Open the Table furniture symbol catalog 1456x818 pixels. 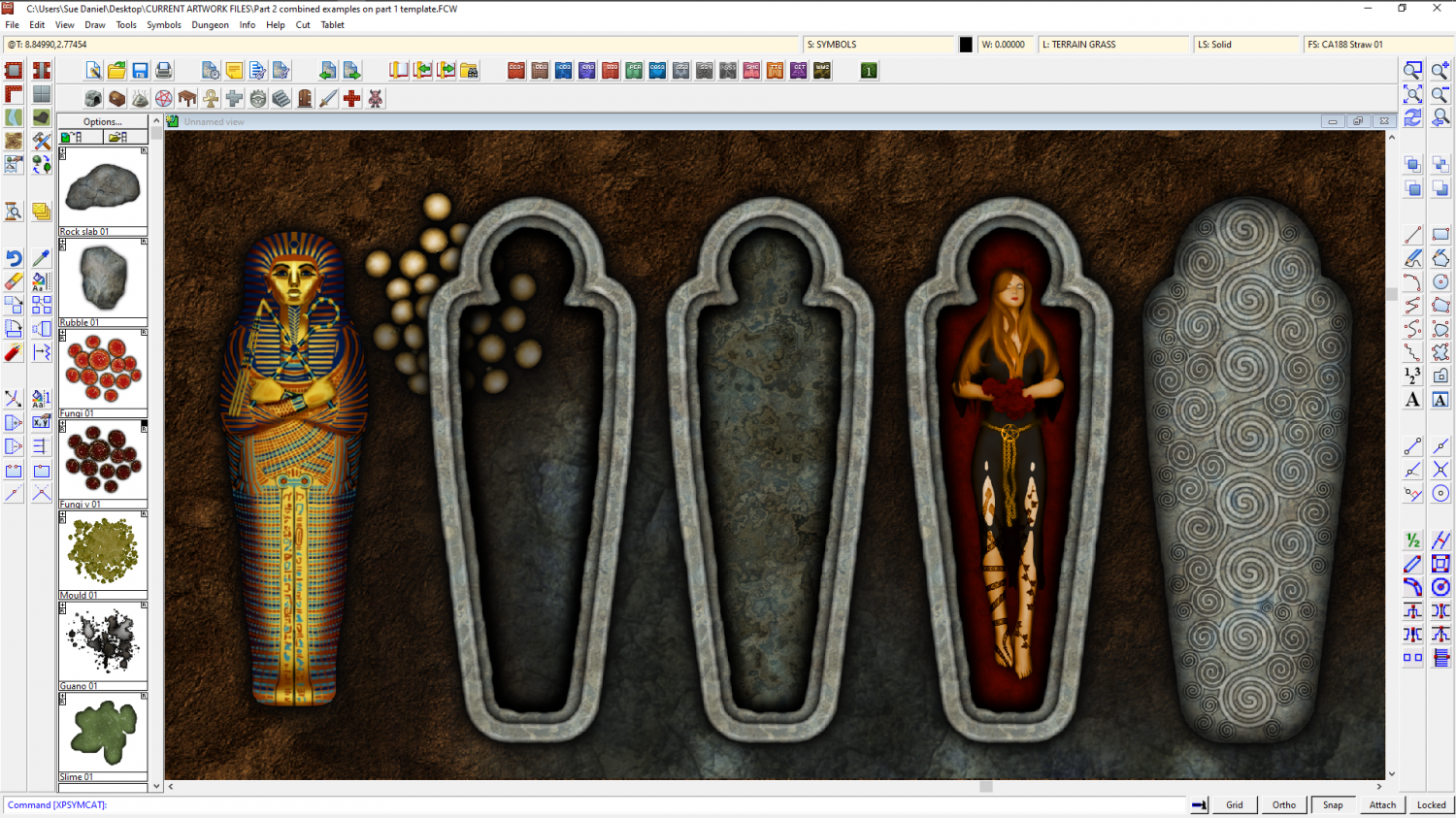[x=187, y=99]
